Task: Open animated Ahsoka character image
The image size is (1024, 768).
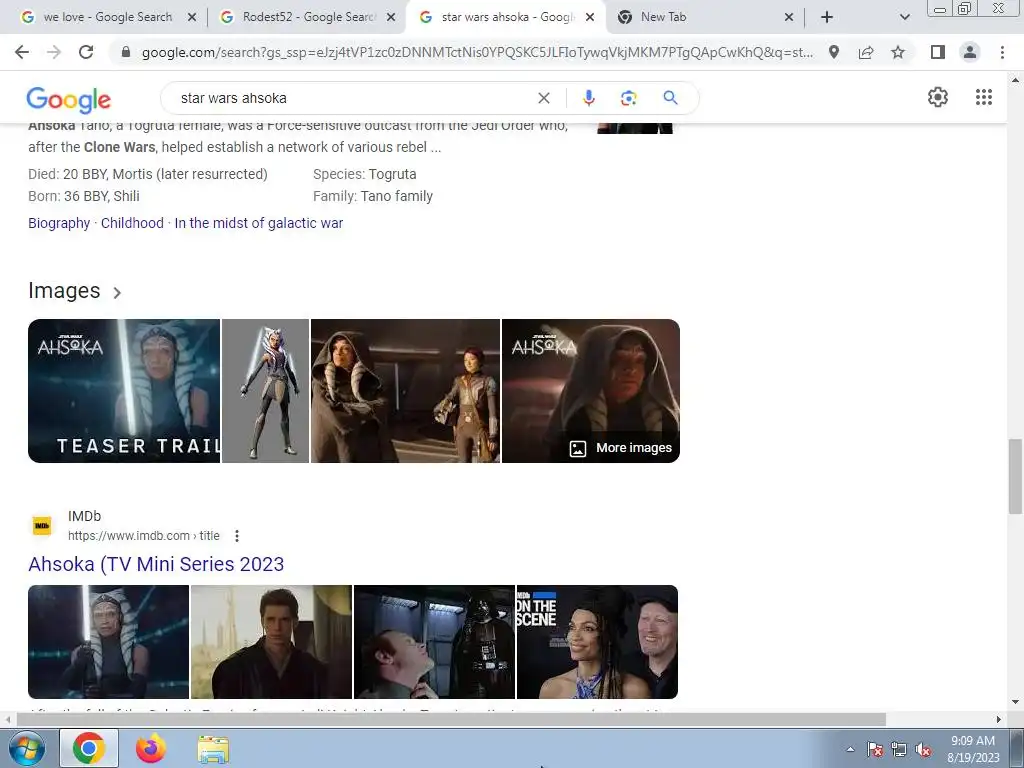Action: [265, 391]
